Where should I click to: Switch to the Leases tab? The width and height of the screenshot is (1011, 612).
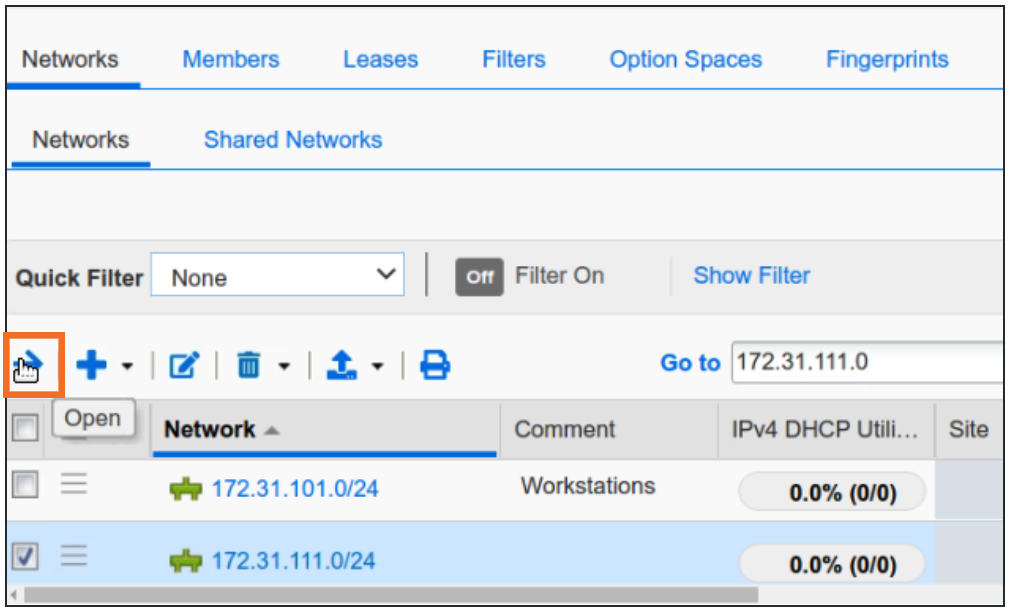[x=380, y=60]
